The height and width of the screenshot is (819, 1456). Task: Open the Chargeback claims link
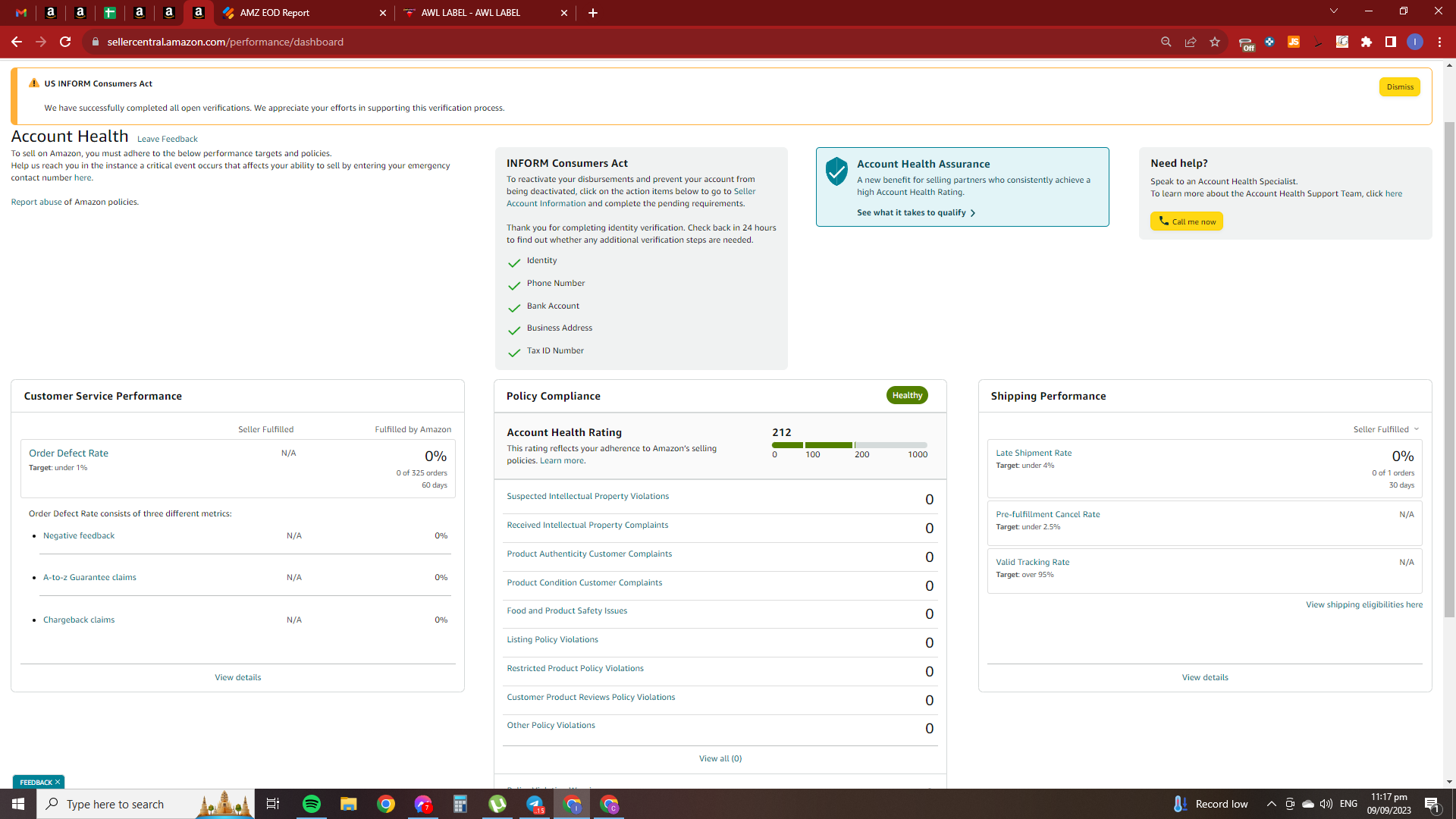point(79,620)
